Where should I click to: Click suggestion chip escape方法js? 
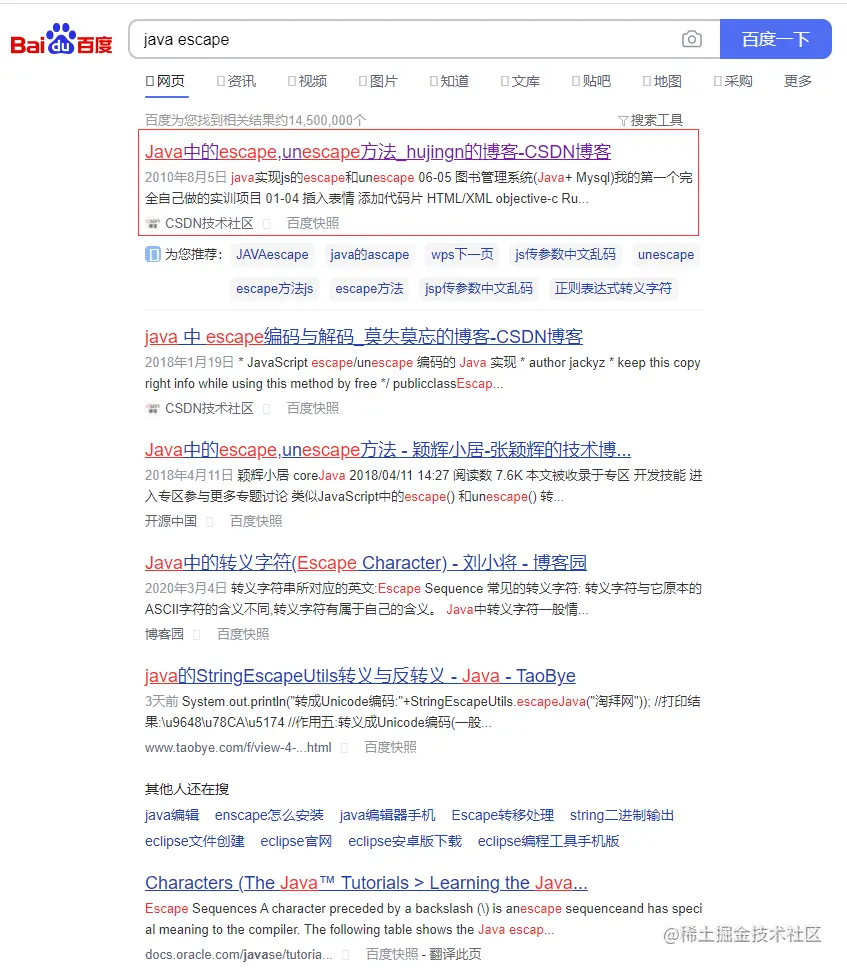coord(275,288)
